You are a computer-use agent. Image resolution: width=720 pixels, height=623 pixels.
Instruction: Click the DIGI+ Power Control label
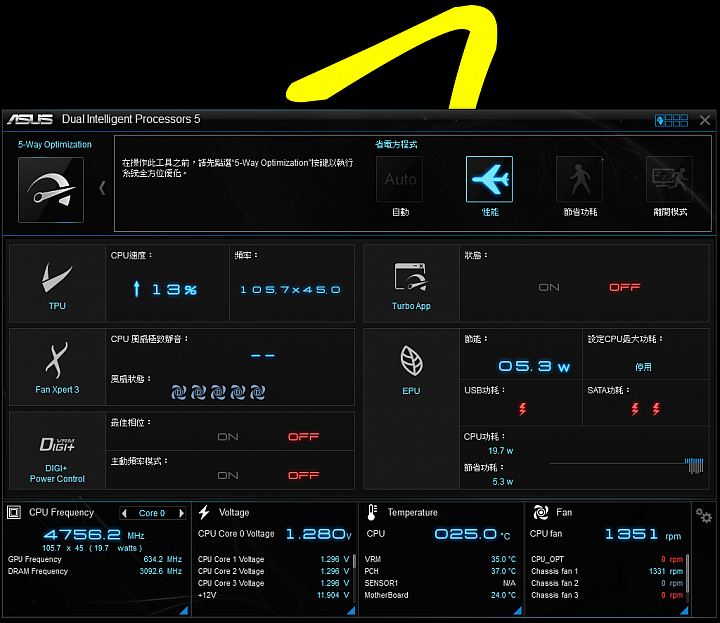57,473
